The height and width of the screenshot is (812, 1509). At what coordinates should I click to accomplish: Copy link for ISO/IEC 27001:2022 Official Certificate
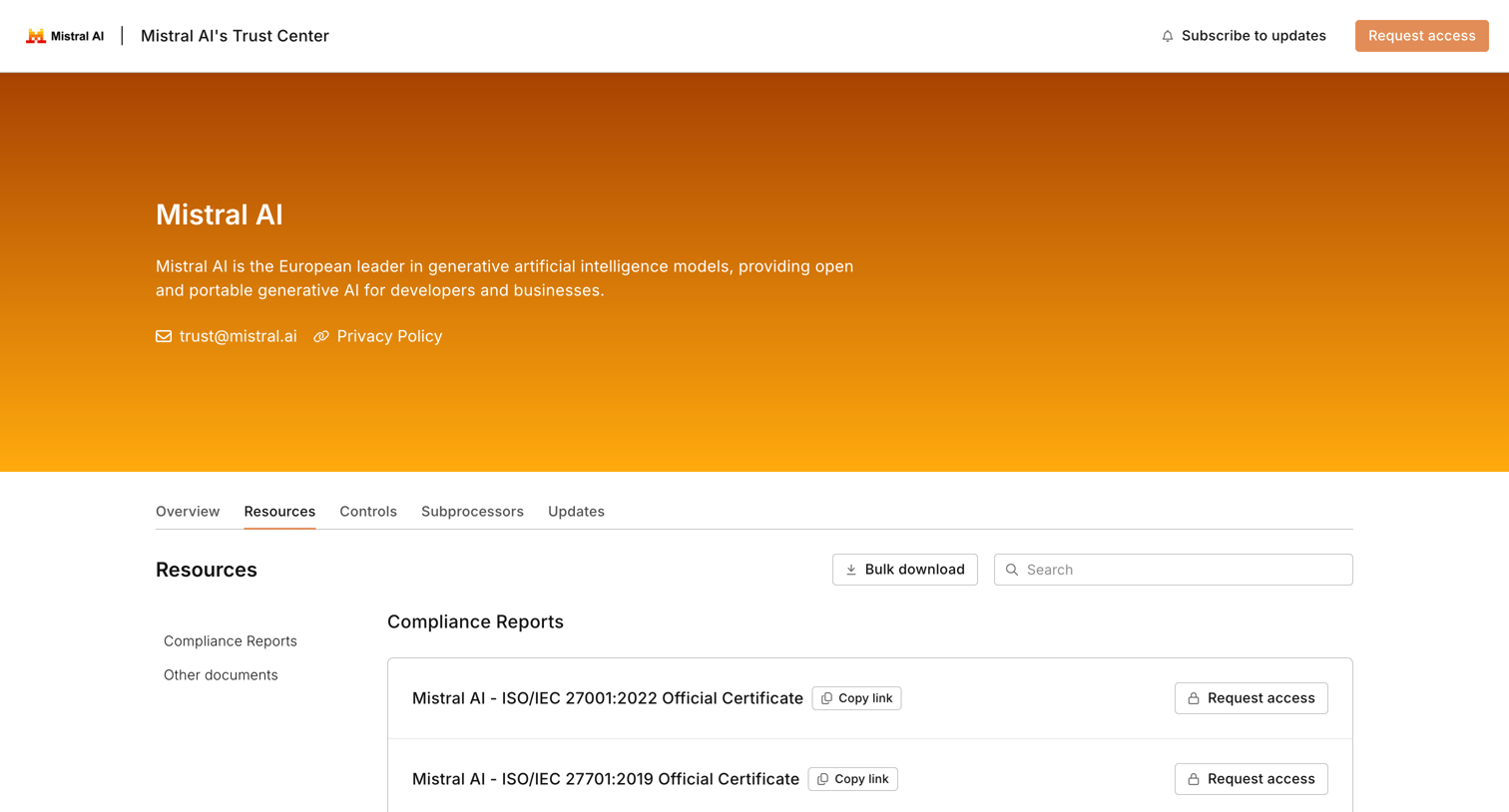pos(856,698)
